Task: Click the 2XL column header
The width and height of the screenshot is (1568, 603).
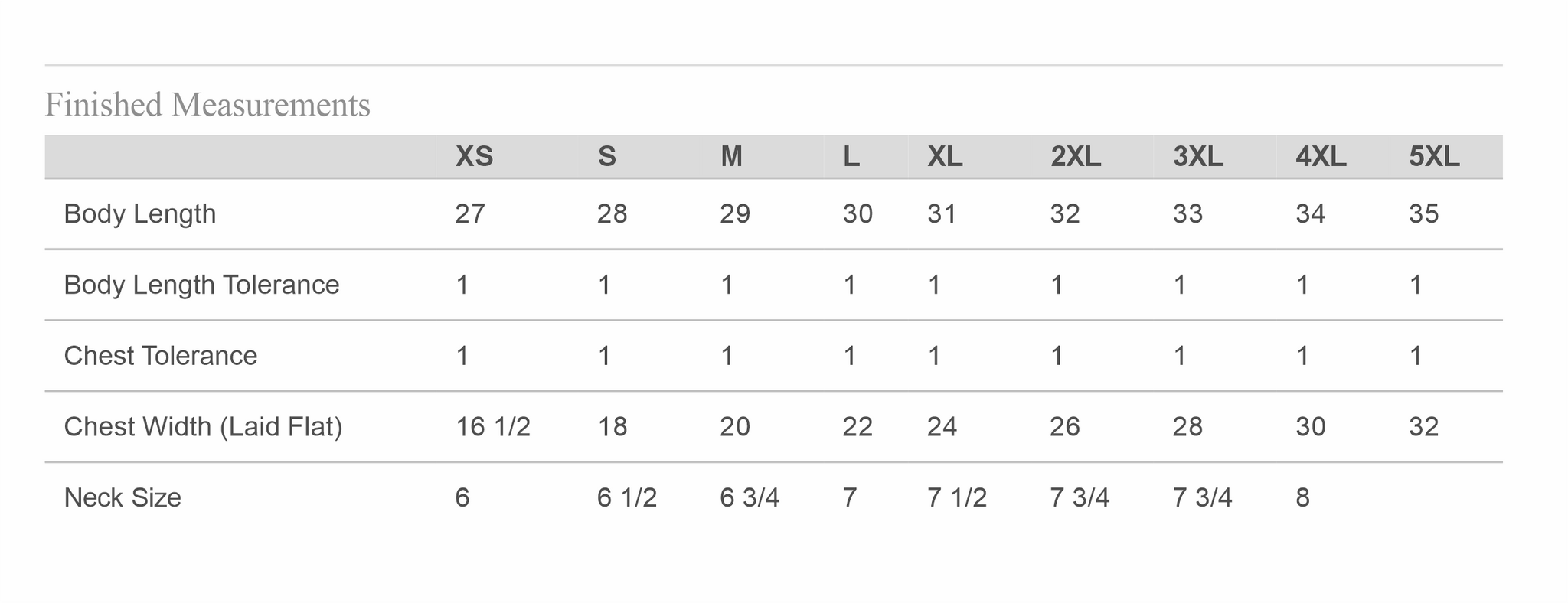Action: click(1076, 157)
